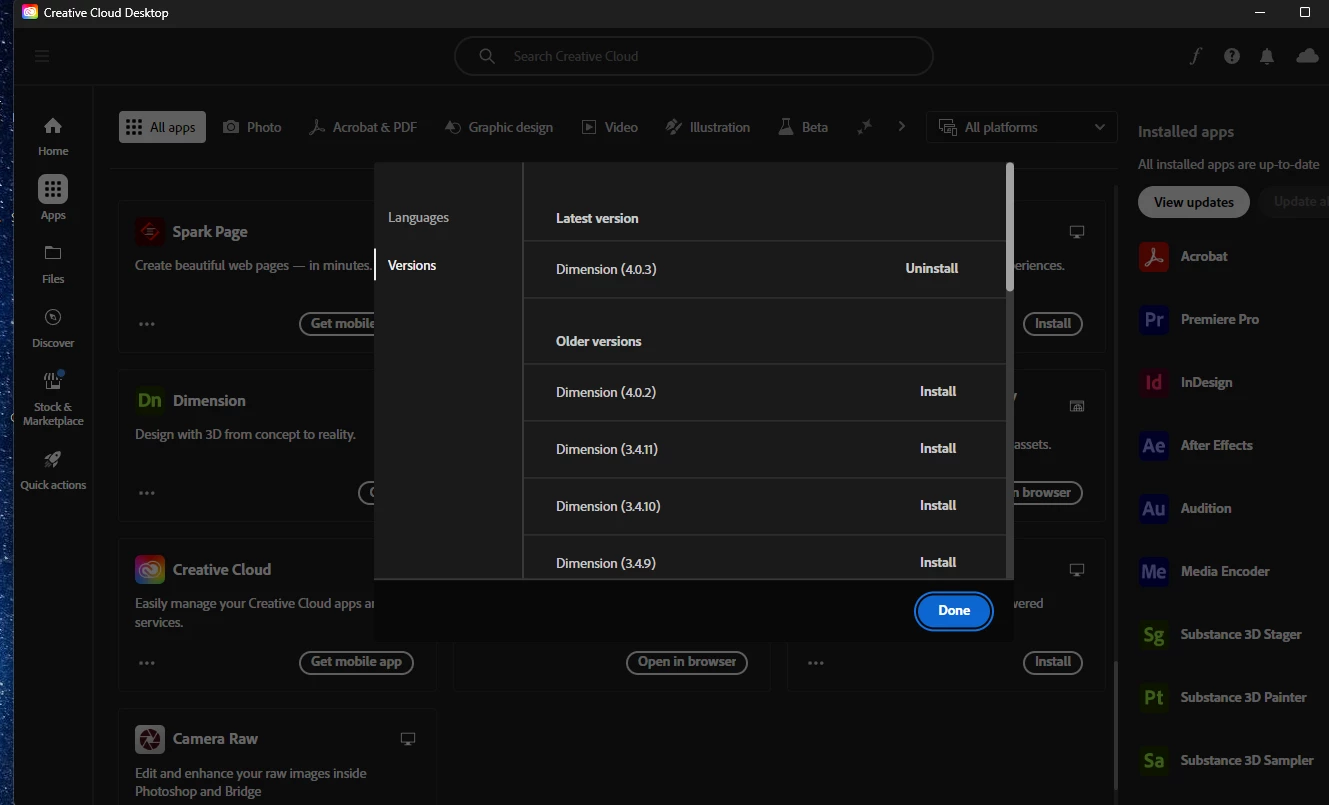Select the Acrobat & PDF category tab

pos(363,127)
